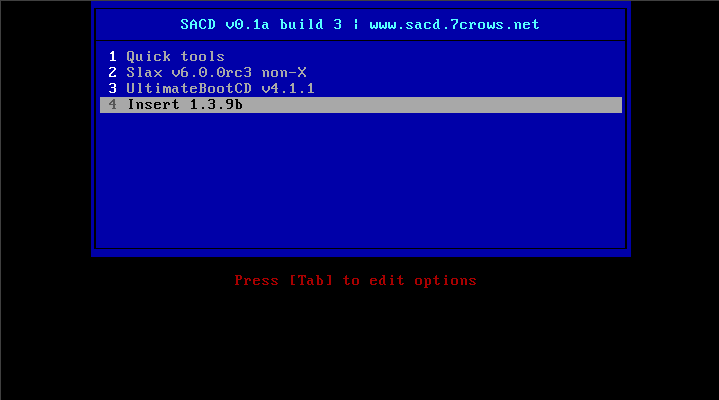Click hotkey number 2 beside Slax

click(x=112, y=72)
